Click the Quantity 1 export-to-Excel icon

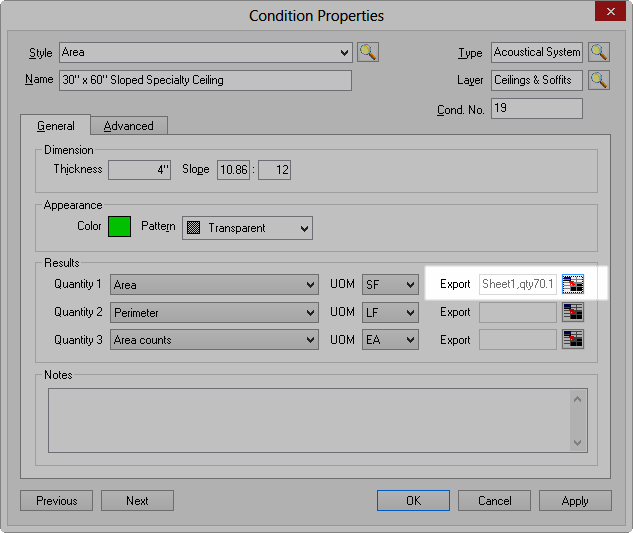coord(573,284)
